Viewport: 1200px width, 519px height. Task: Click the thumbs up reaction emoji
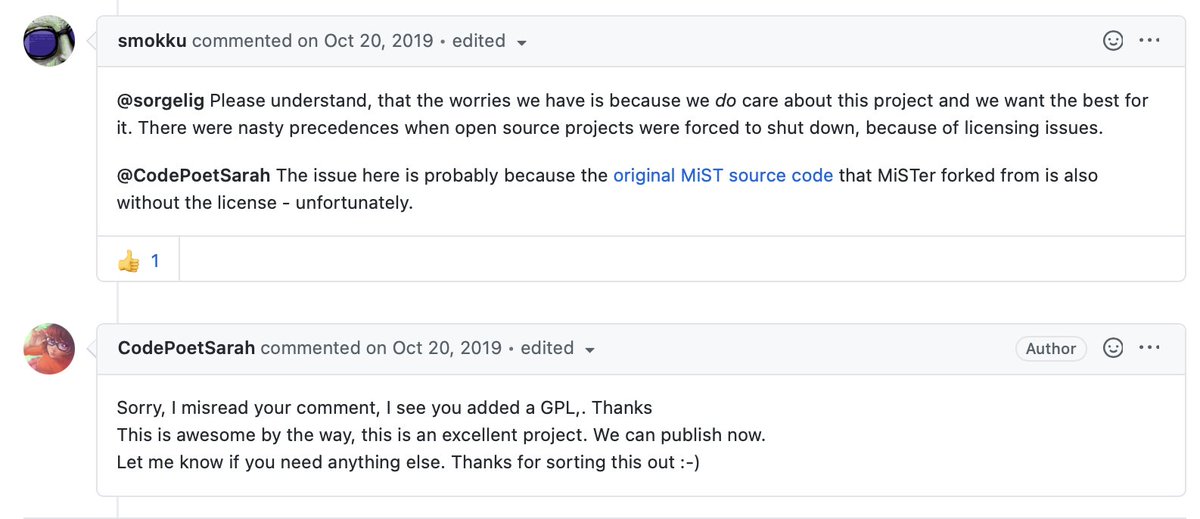(x=129, y=261)
